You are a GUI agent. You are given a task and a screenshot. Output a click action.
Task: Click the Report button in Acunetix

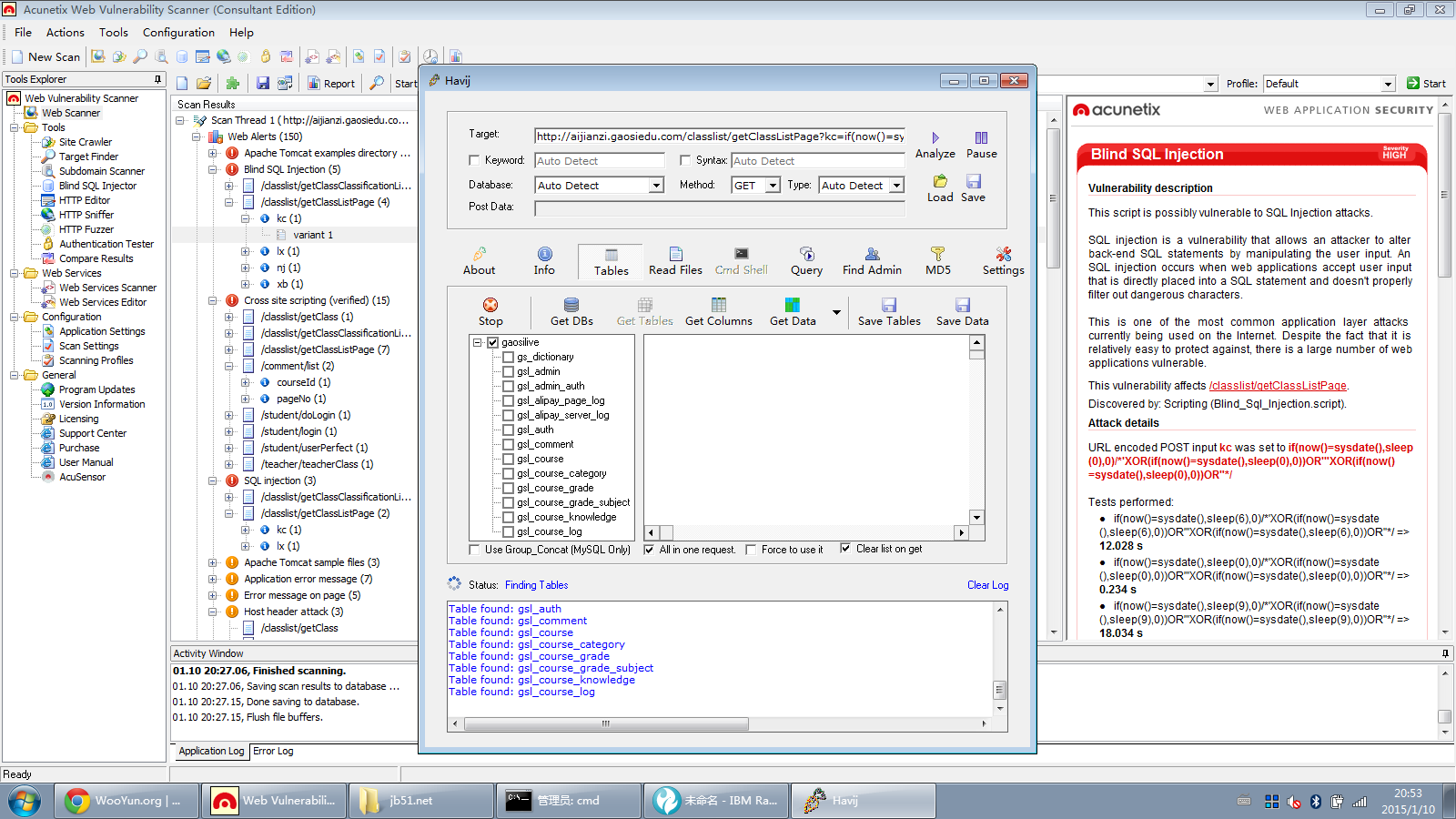pos(331,84)
